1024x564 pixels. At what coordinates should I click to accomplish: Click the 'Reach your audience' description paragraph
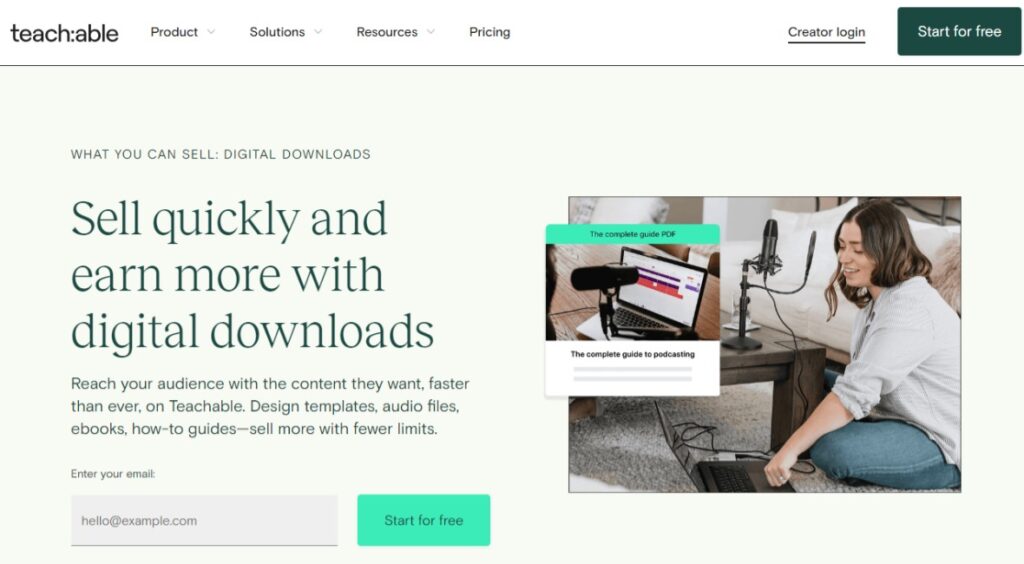pyautogui.click(x=270, y=406)
